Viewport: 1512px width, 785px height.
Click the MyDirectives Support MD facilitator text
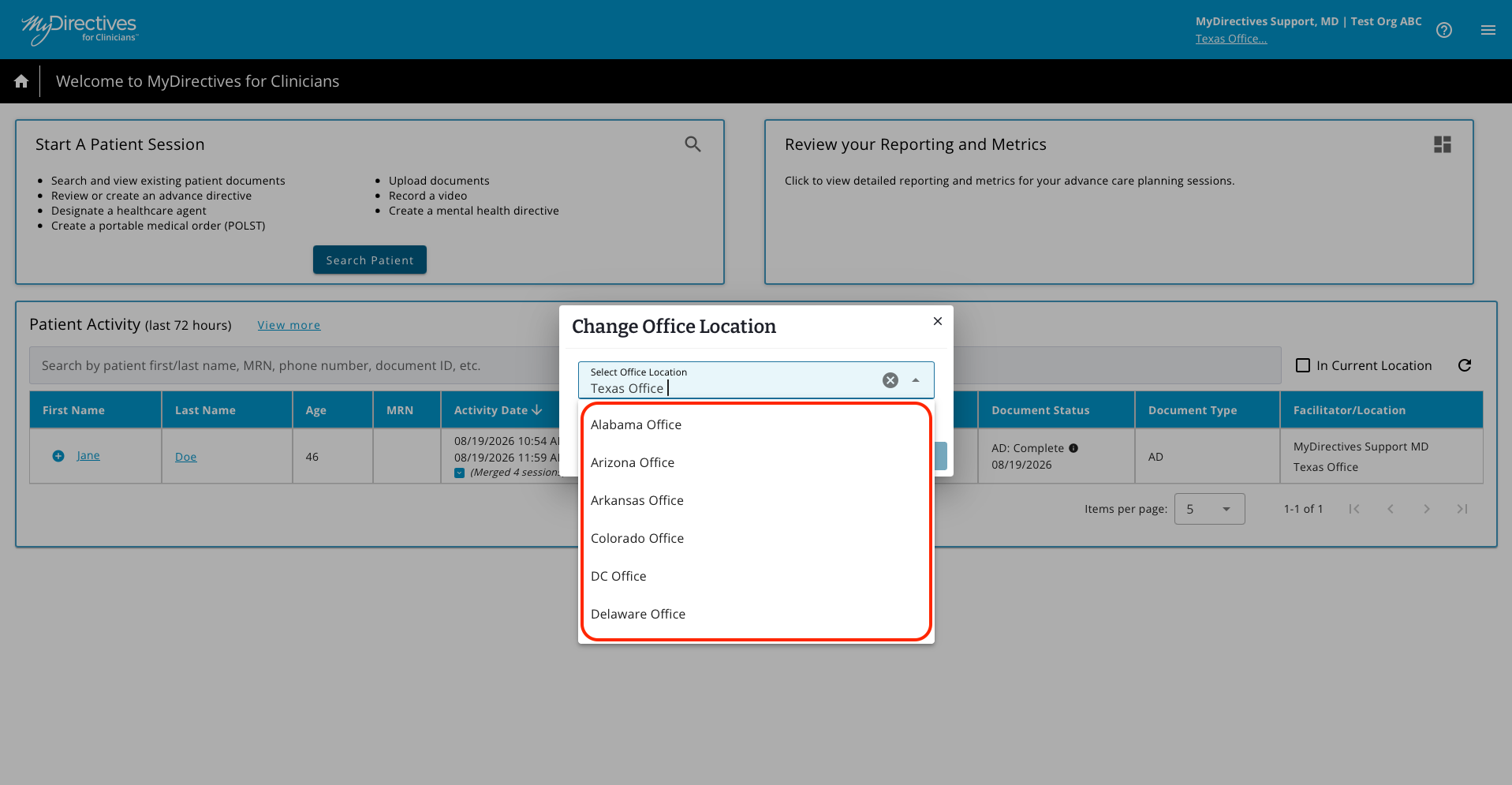coord(1361,447)
